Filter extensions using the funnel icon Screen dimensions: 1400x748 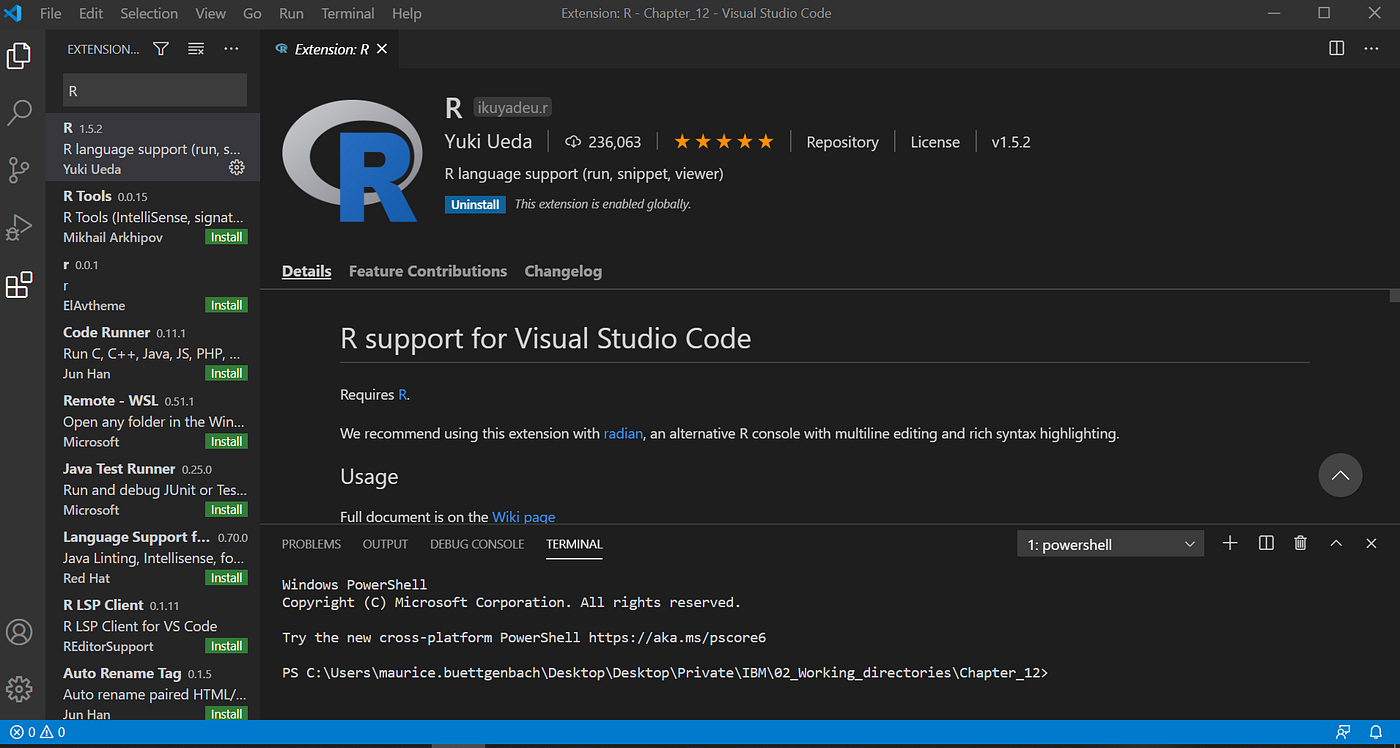click(161, 49)
